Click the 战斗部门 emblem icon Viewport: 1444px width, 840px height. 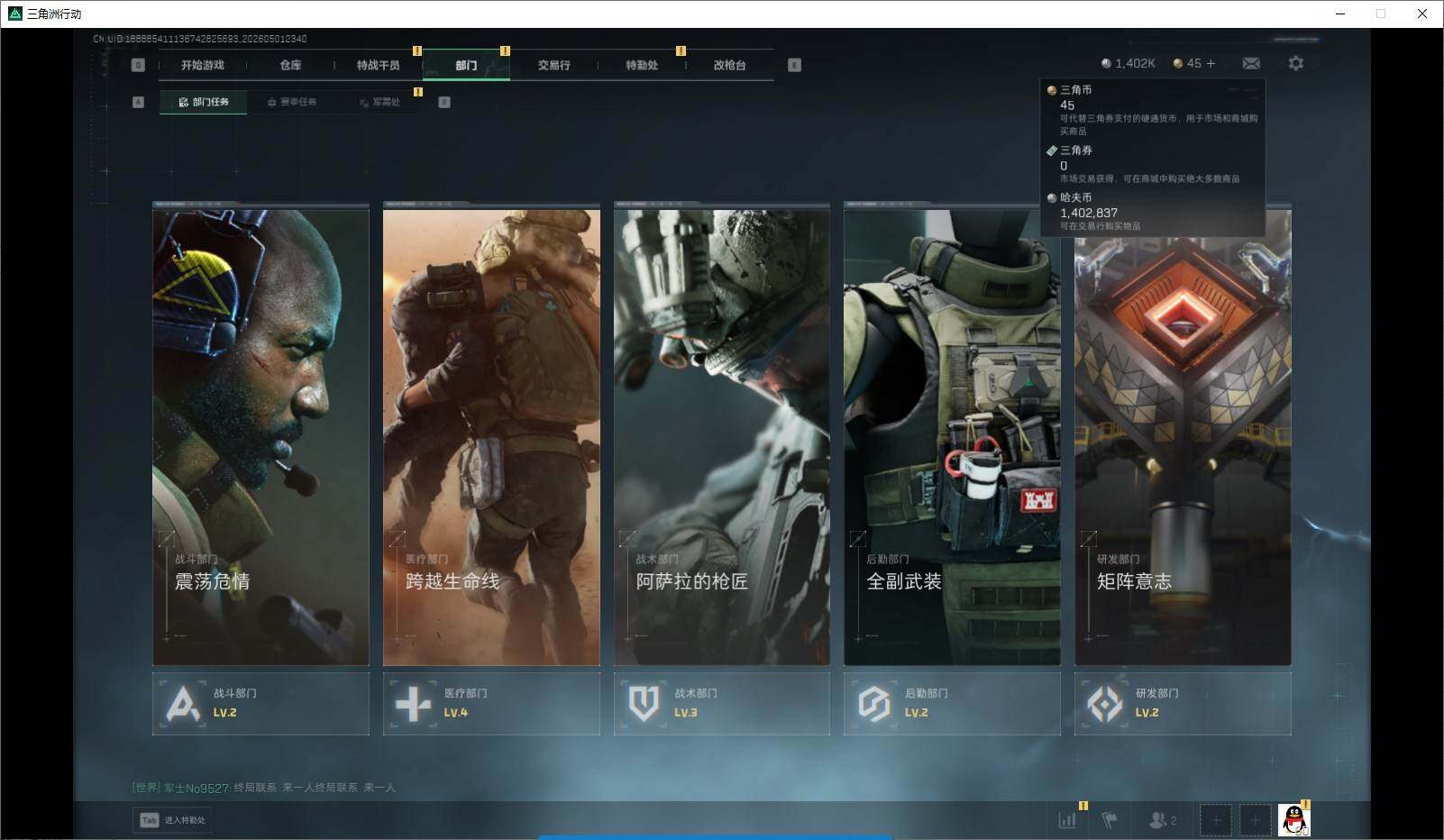[183, 704]
